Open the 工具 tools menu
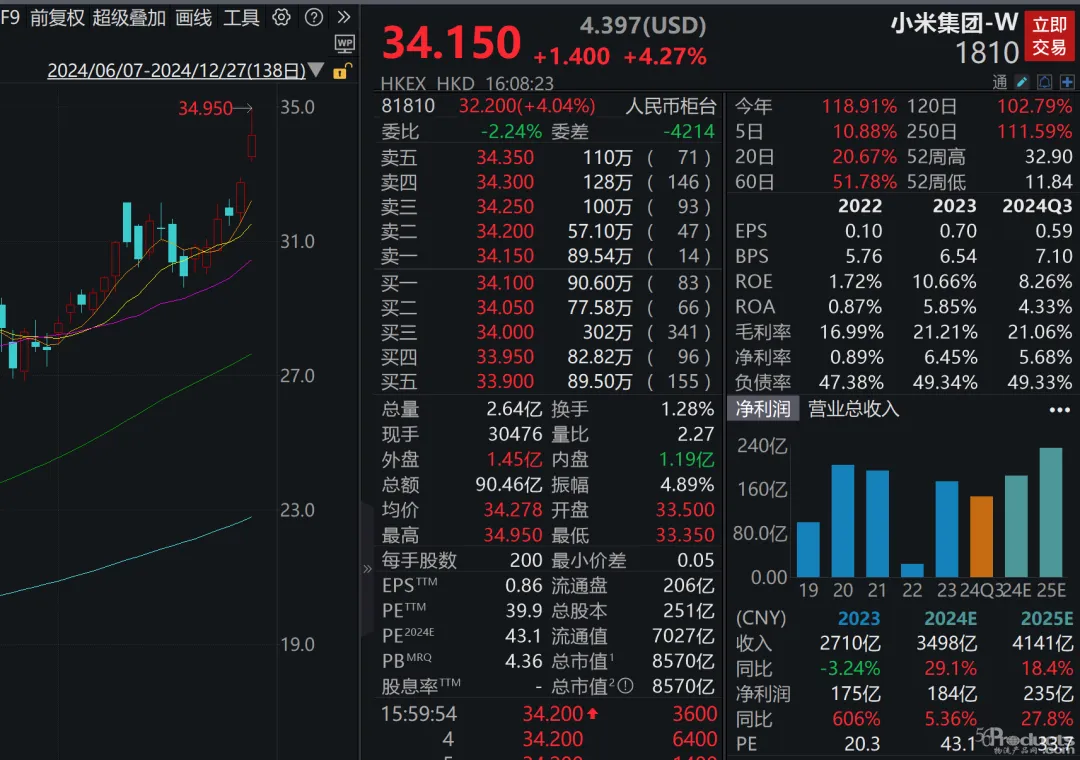1080x760 pixels. [241, 17]
